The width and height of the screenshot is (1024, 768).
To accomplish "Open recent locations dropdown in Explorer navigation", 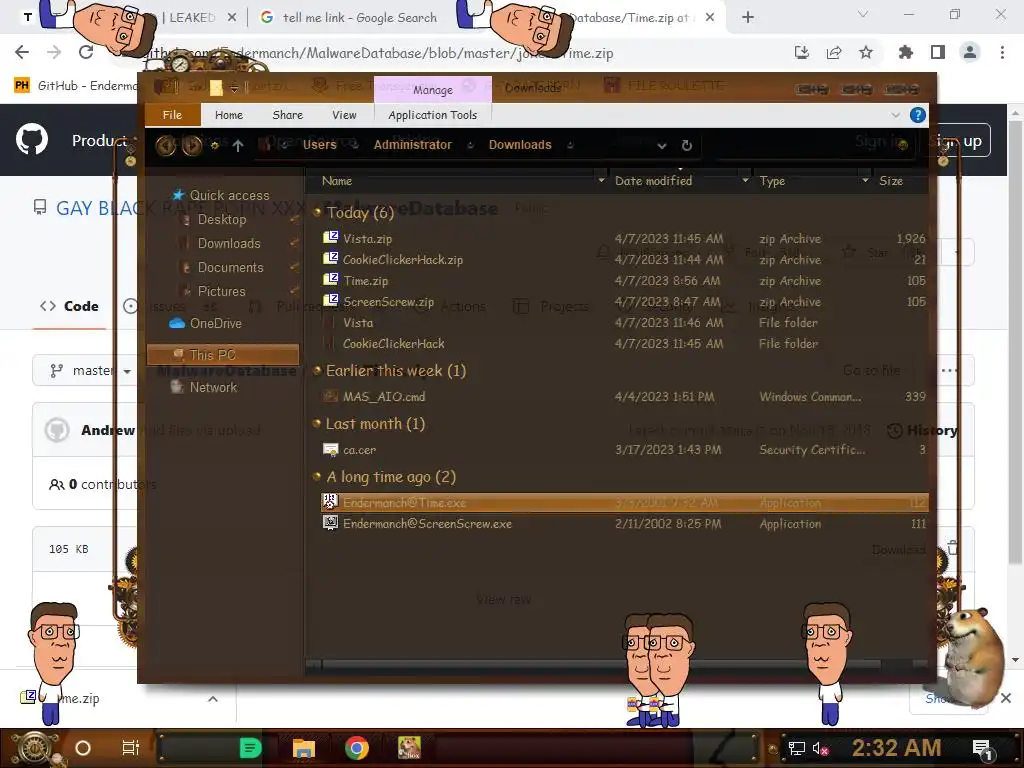I will tap(214, 146).
